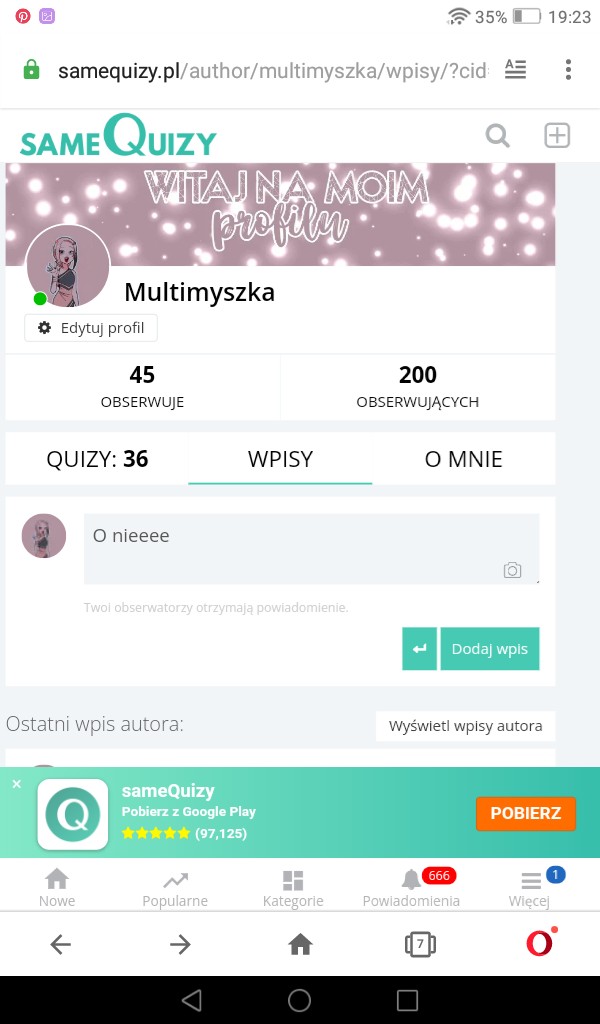Click the enter arrow button beside Dodaj wpis
Viewport: 600px width, 1024px height.
[x=419, y=648]
